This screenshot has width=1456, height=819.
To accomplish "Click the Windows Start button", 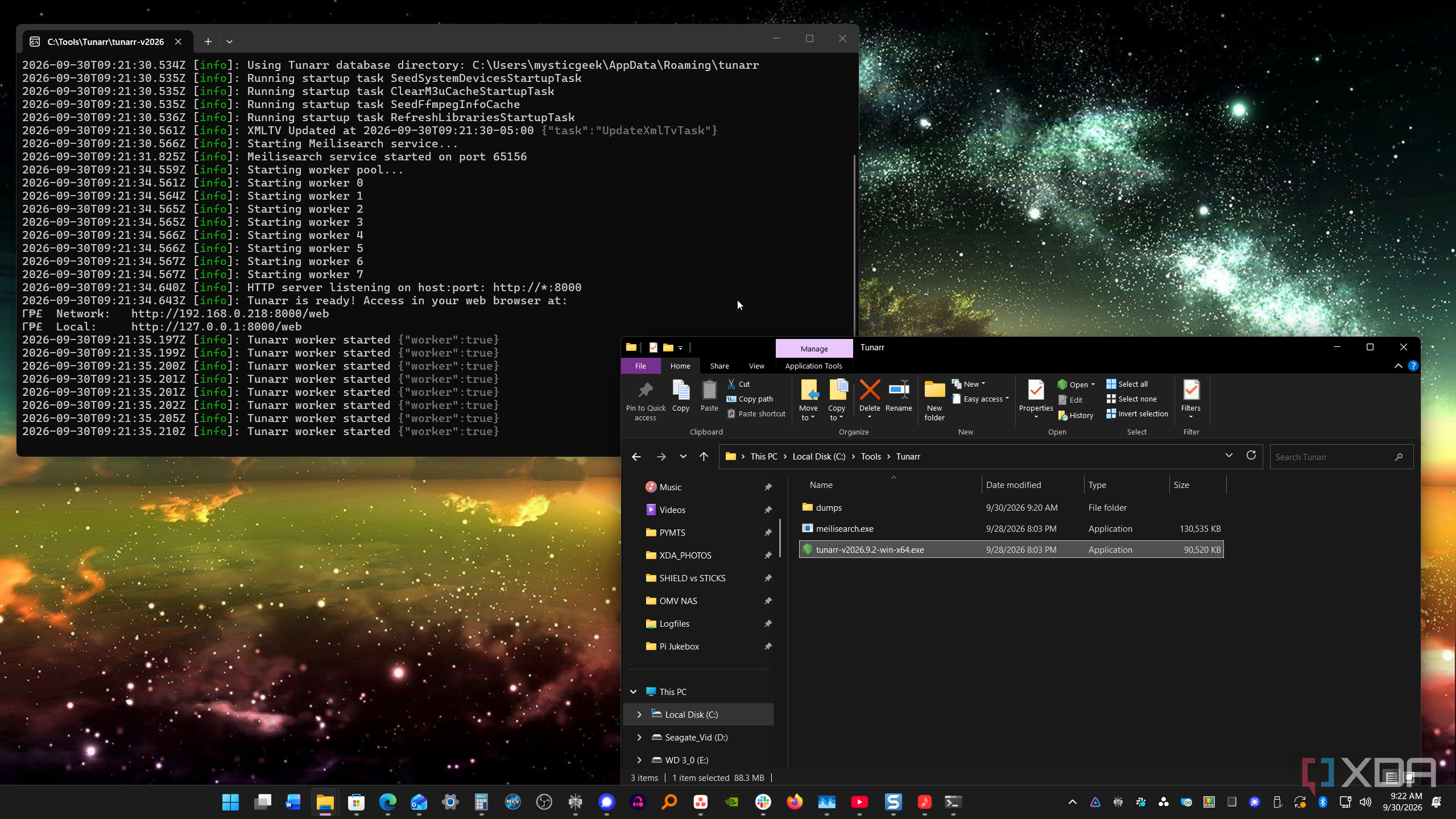I will coord(230,803).
